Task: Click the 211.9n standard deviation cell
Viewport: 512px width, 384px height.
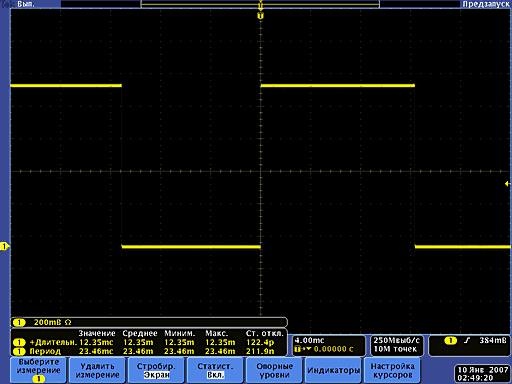Action: pyautogui.click(x=260, y=351)
